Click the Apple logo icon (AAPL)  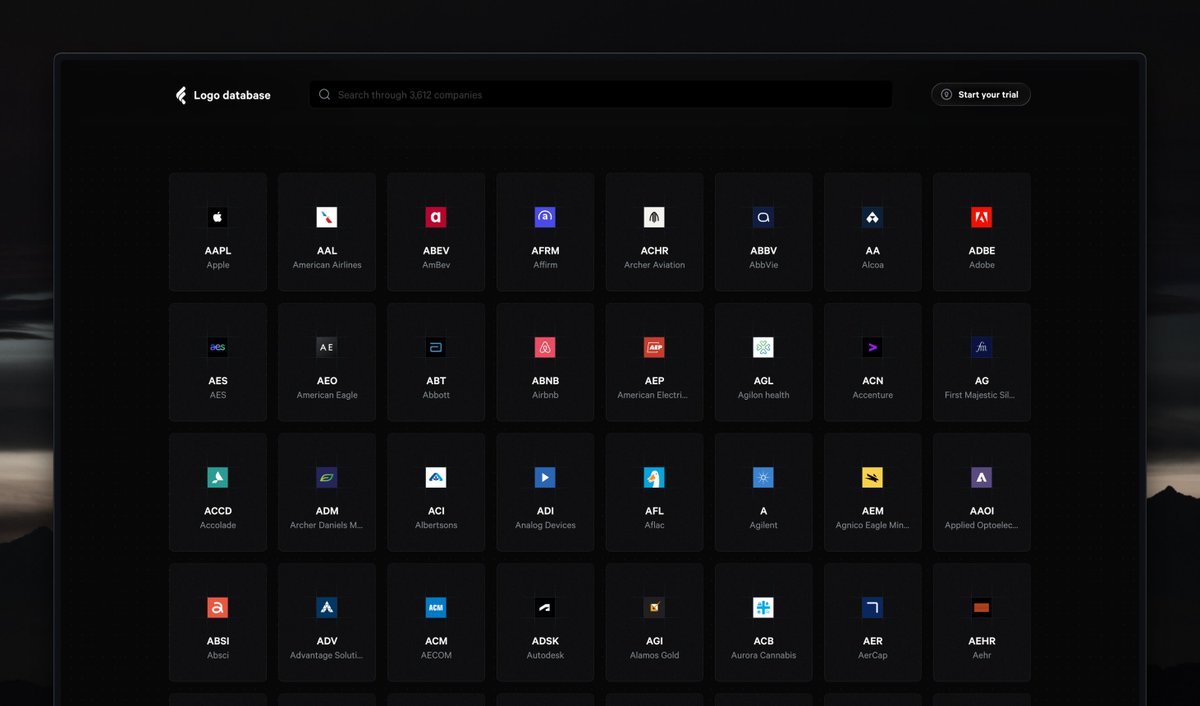tap(218, 217)
